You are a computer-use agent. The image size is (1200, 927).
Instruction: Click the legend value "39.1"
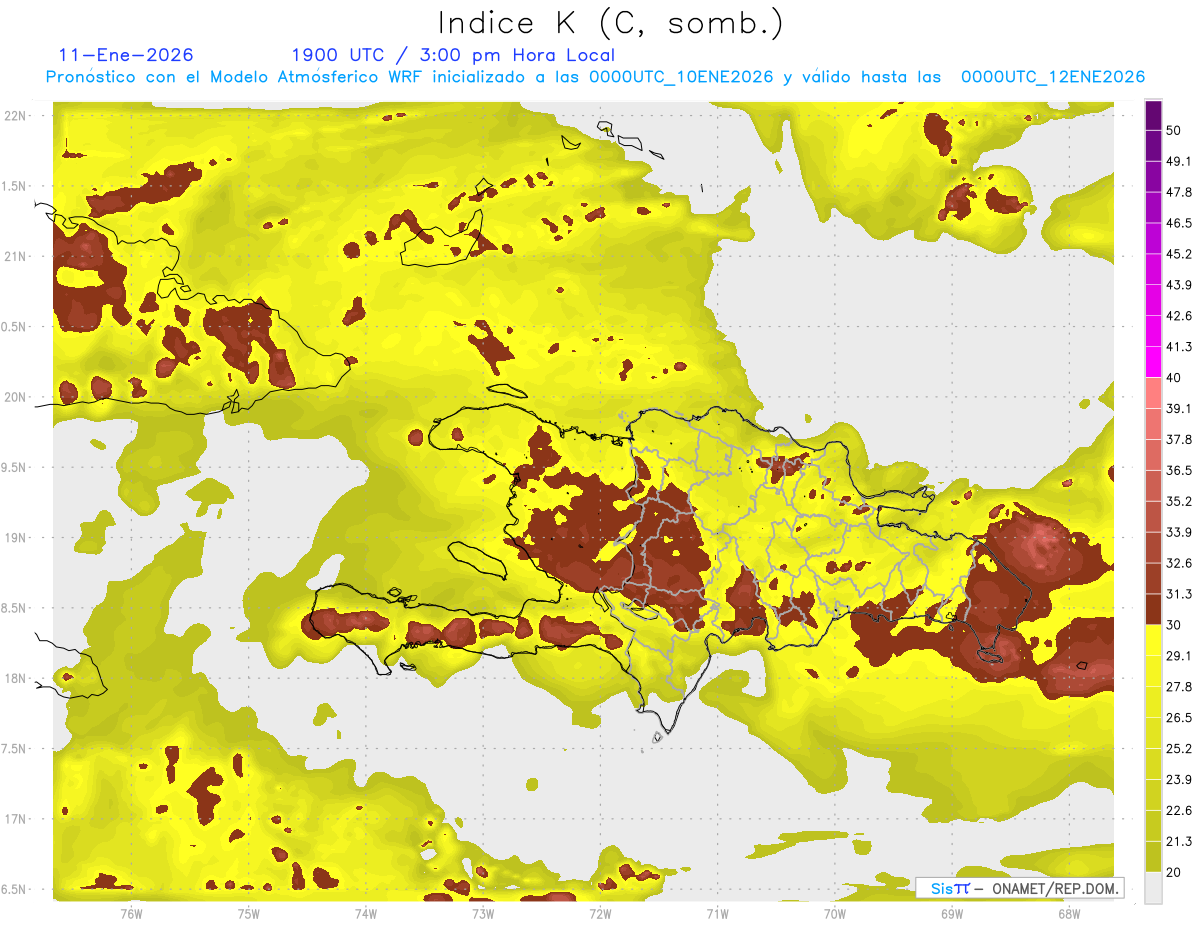[1178, 408]
